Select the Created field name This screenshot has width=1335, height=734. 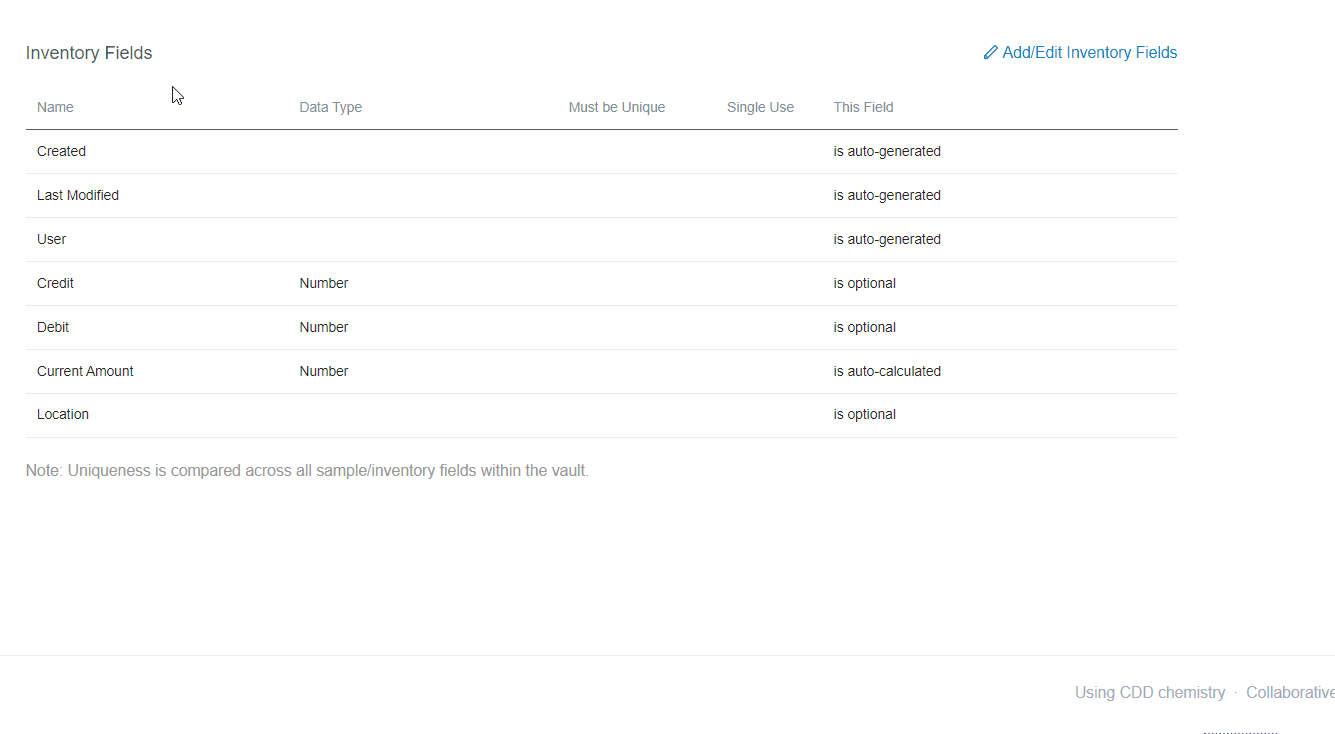[61, 151]
